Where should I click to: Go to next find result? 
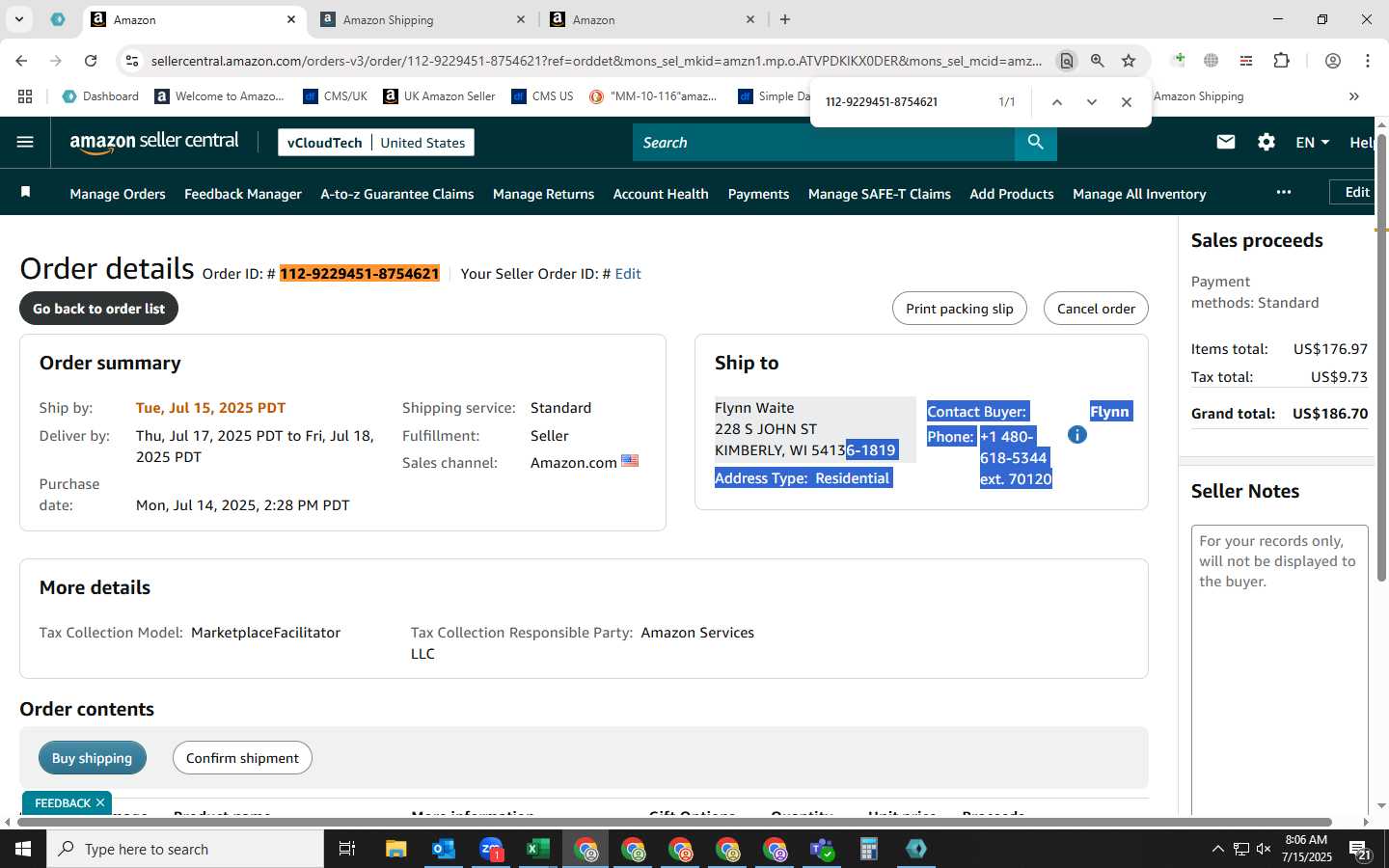click(x=1092, y=101)
